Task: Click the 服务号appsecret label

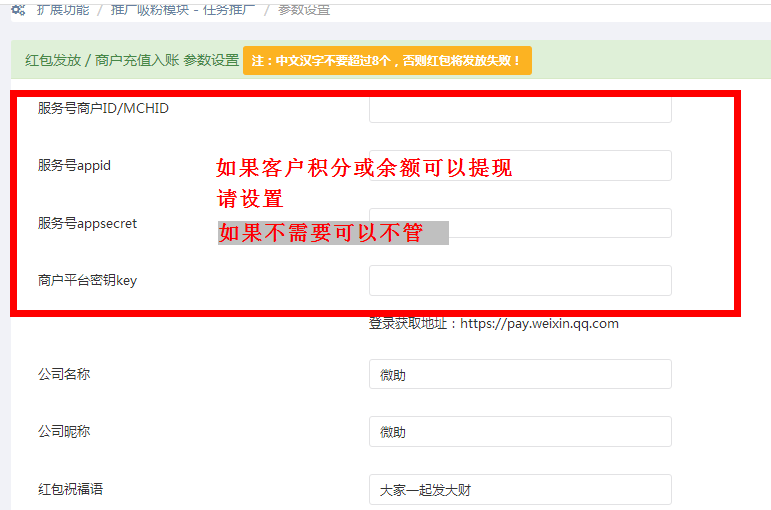Action: pos(87,223)
